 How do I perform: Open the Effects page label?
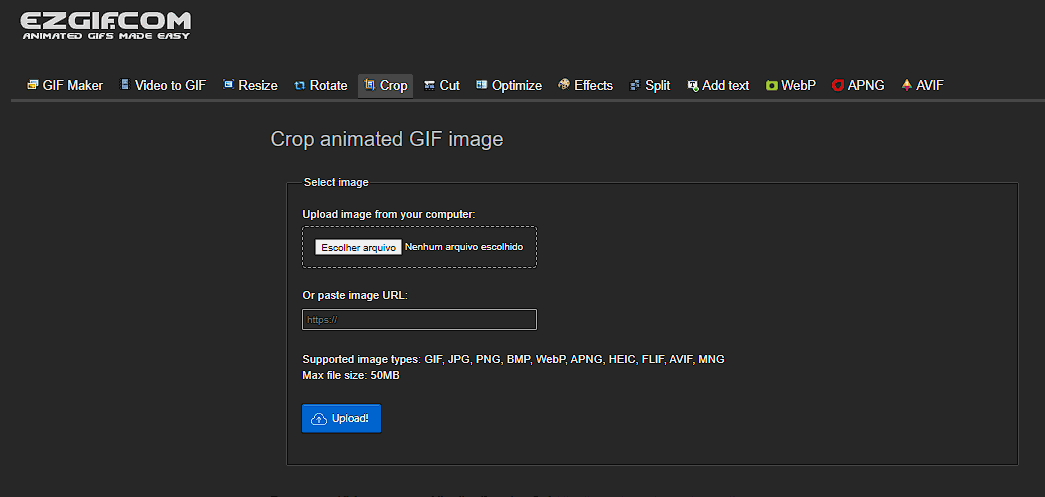pyautogui.click(x=593, y=86)
